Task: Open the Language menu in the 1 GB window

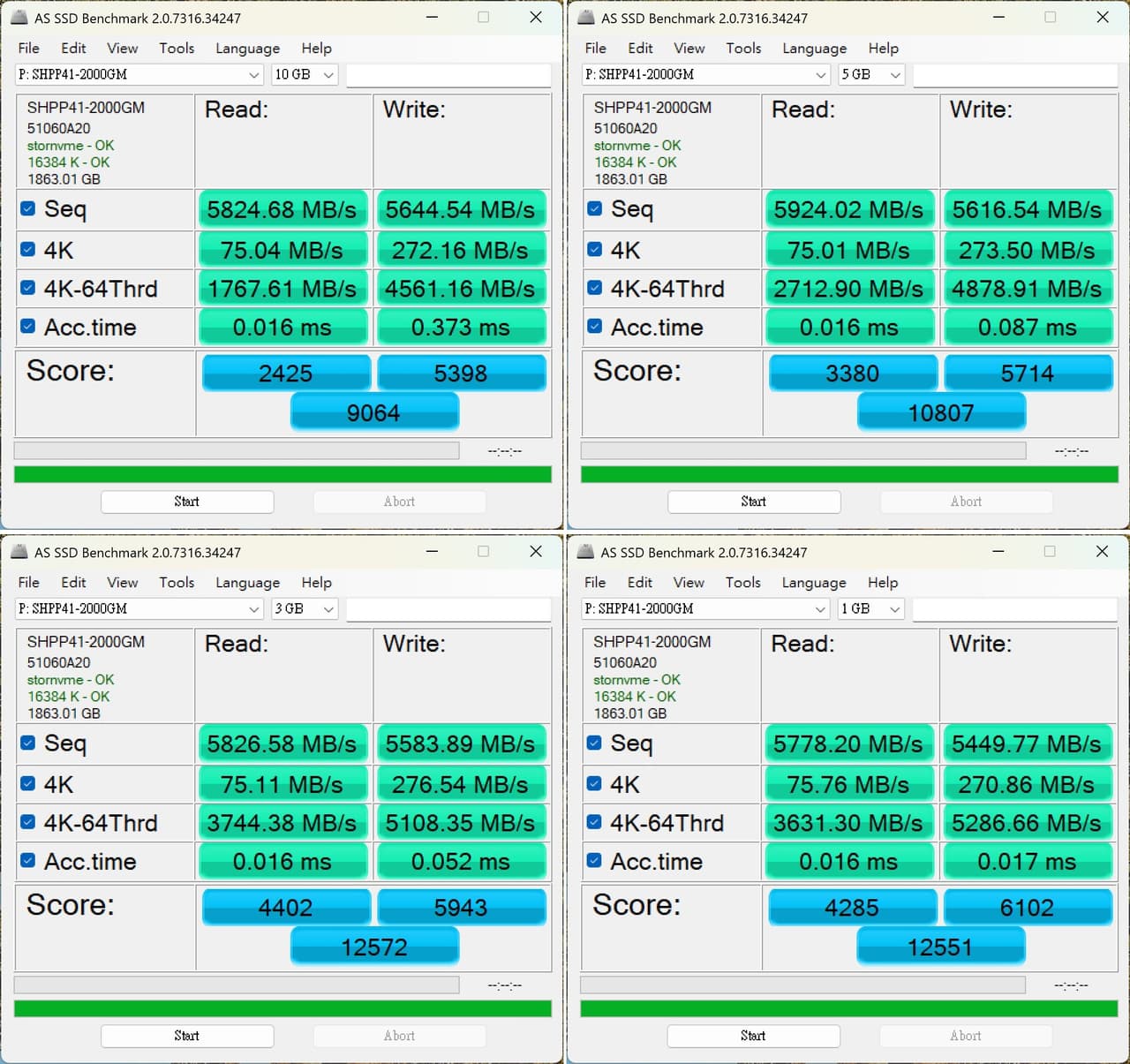Action: [813, 583]
